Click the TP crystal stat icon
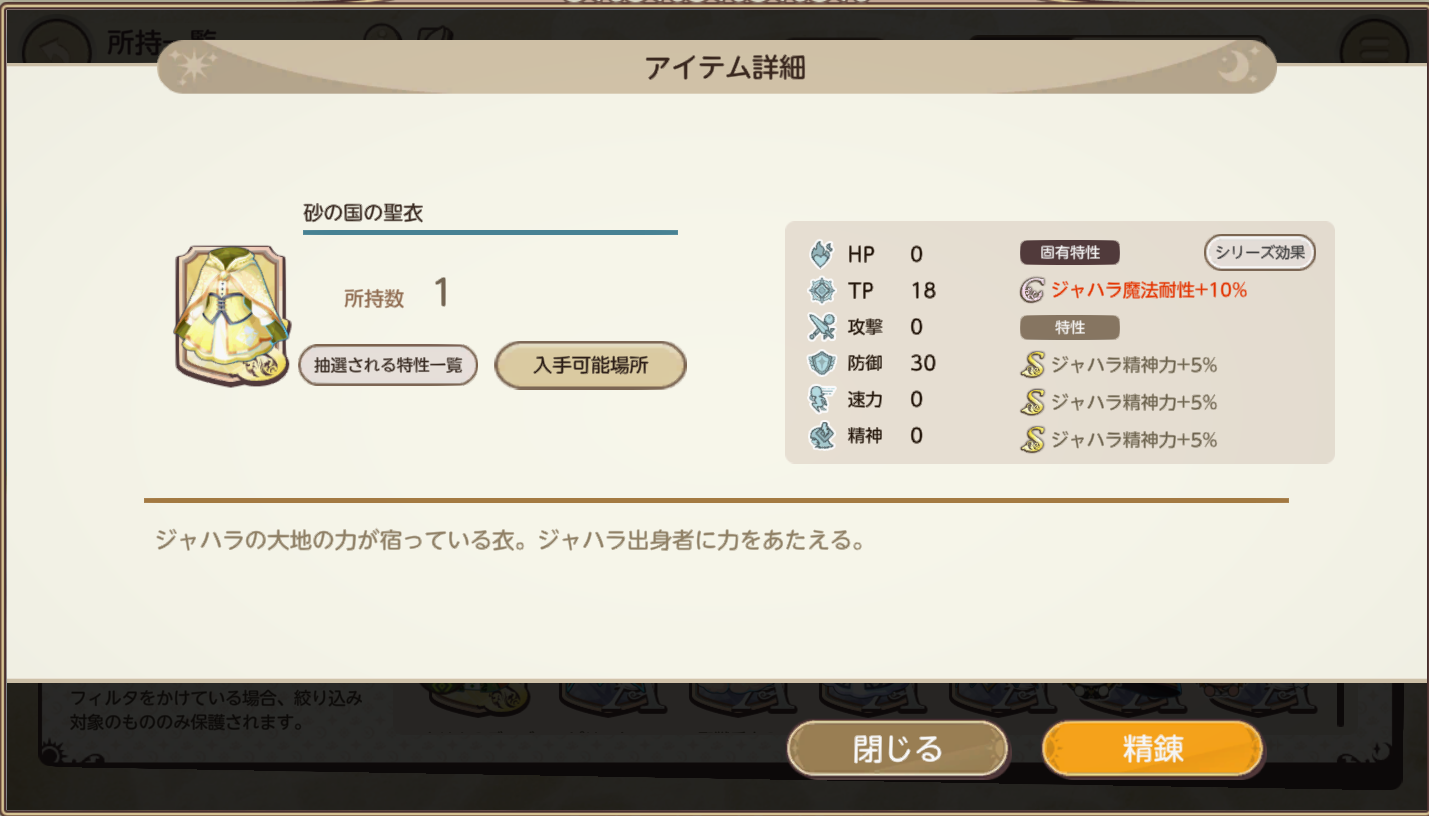The image size is (1429, 816). click(821, 290)
